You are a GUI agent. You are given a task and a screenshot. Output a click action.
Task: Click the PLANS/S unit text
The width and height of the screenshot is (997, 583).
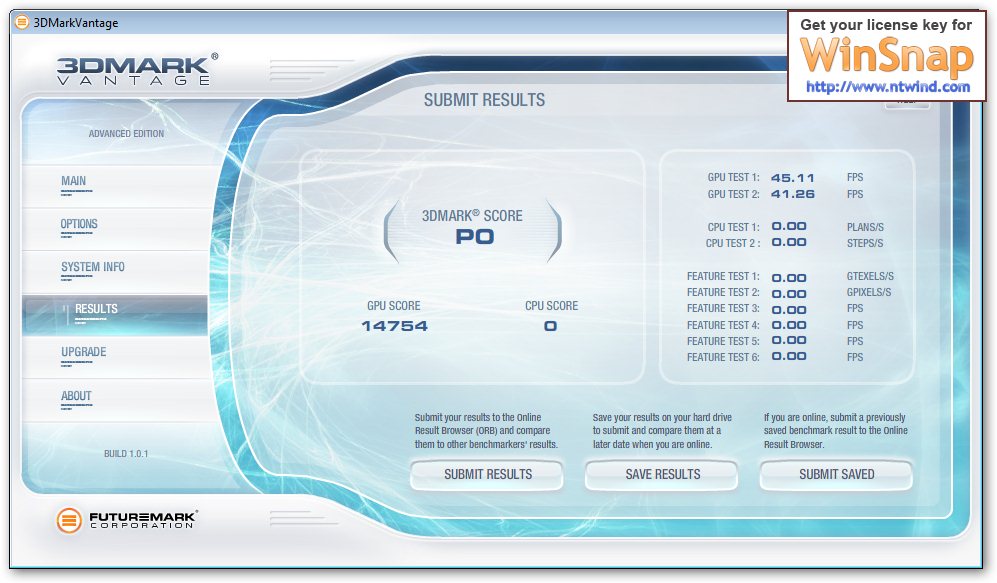pyautogui.click(x=865, y=227)
